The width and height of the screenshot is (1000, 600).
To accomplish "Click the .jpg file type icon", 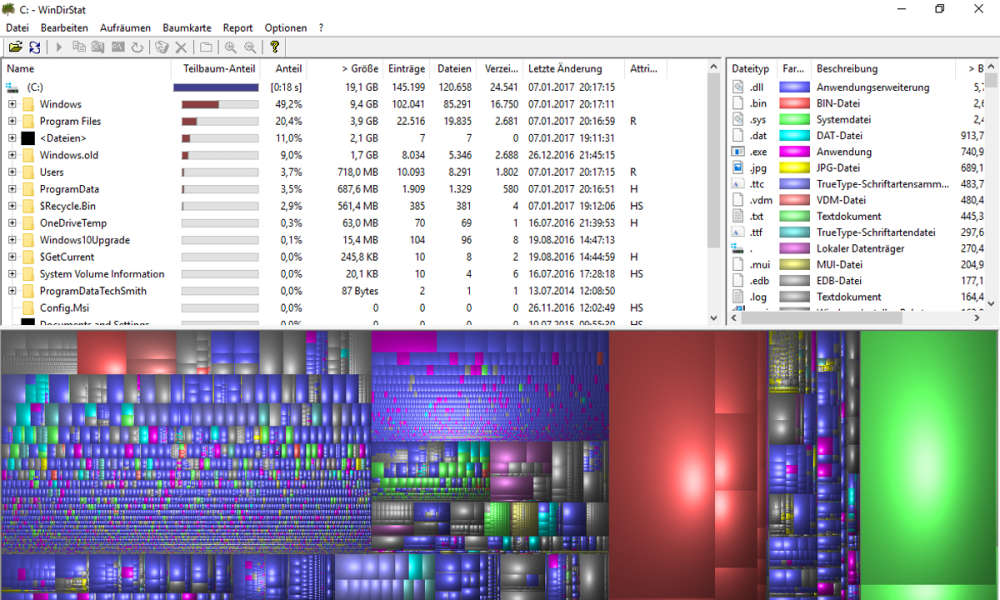I will tap(738, 168).
